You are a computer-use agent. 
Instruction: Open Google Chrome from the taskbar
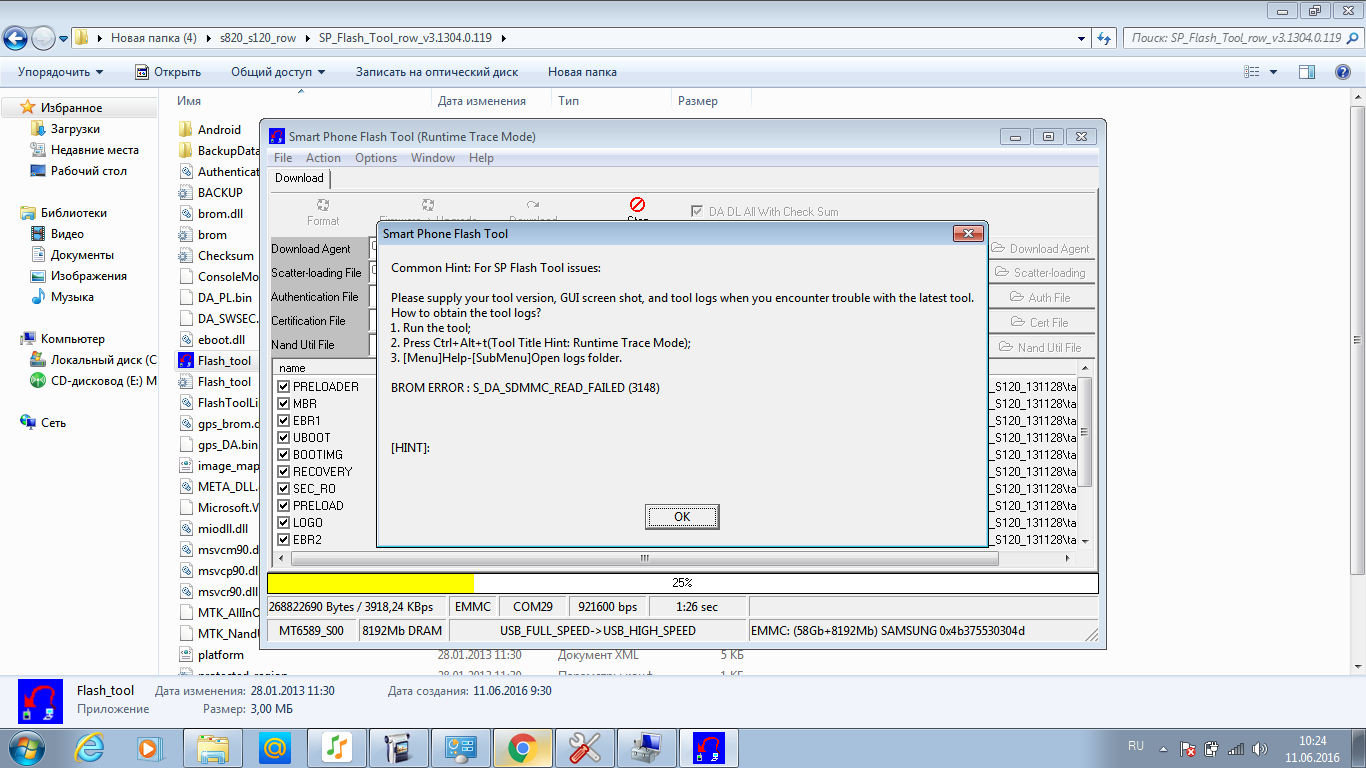(x=522, y=747)
